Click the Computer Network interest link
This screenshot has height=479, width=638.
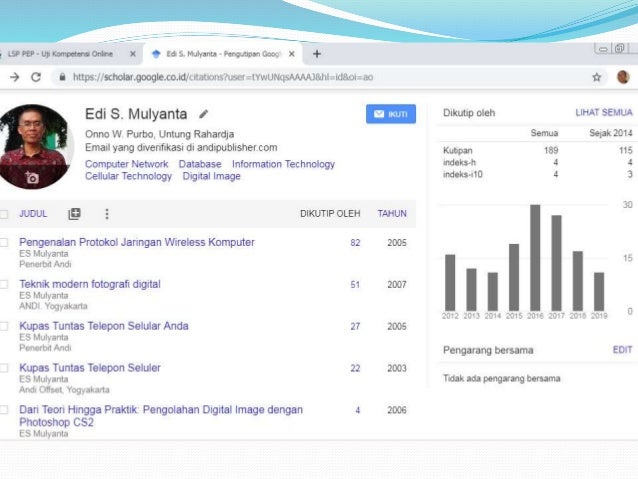(127, 164)
